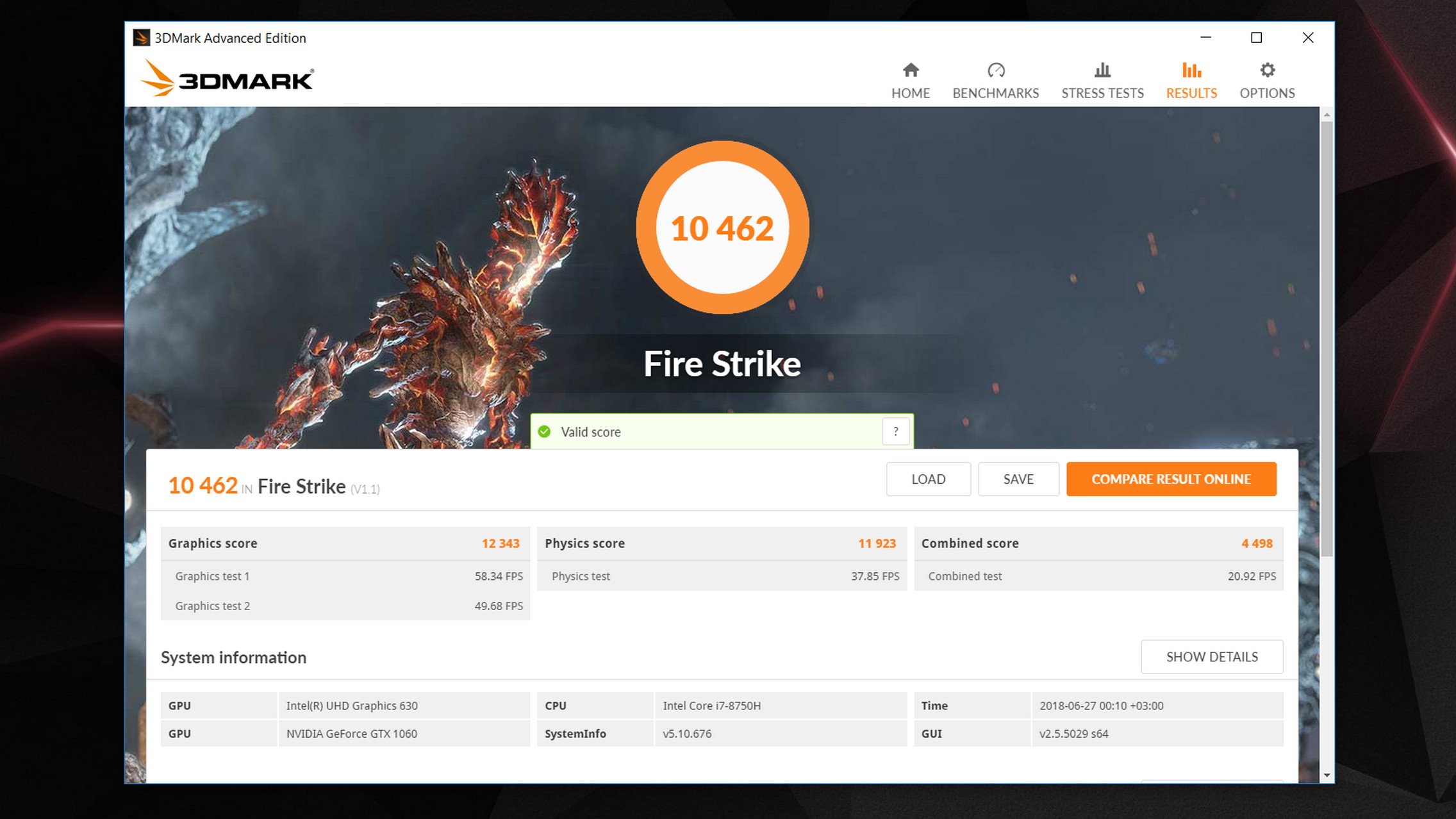The image size is (1456, 819).
Task: Switch to the BENCHMARKS tab label
Action: [x=995, y=94]
